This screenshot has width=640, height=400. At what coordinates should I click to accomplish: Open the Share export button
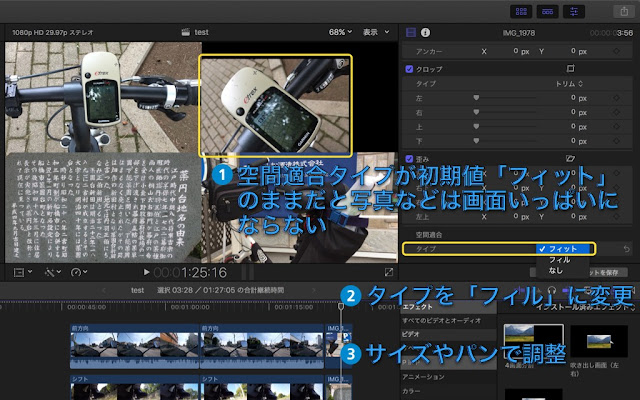[x=624, y=11]
